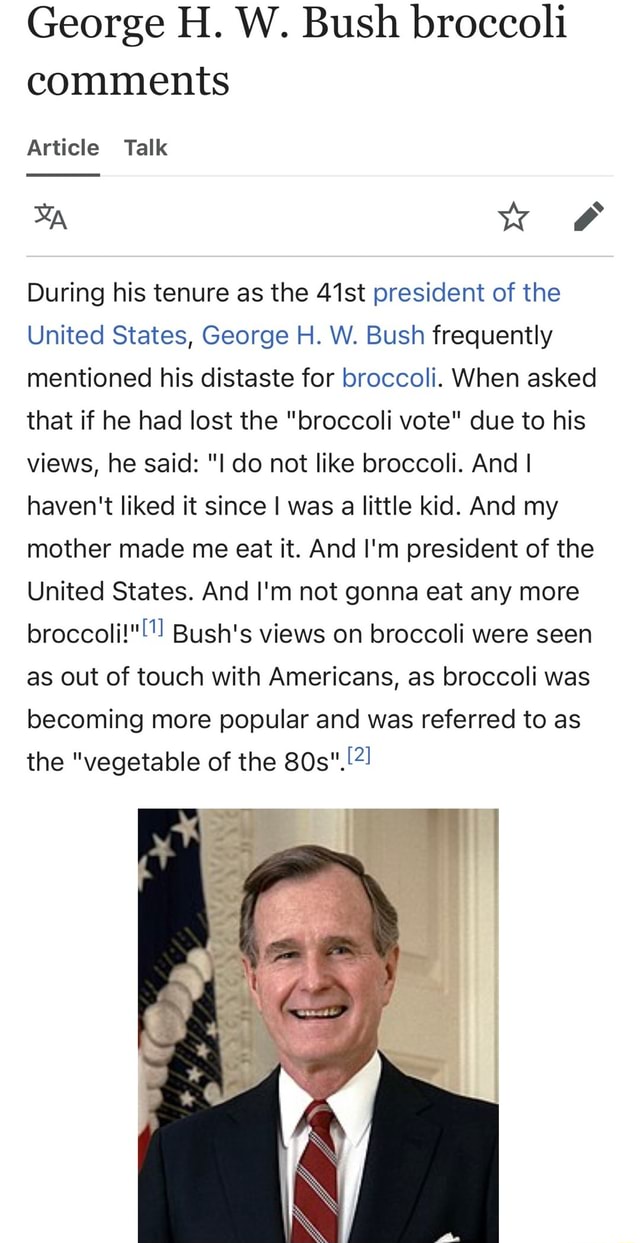This screenshot has height=1243, width=640.
Task: Click the 'broccoli' link
Action: click(388, 378)
